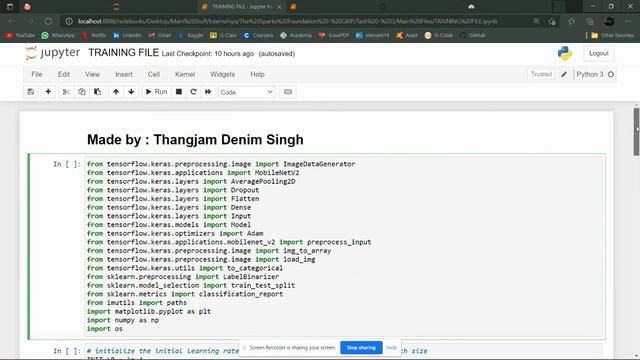Screen dimensions: 640x360
Task: Rename notebook via TRAINING FILE title
Action: pos(123,53)
